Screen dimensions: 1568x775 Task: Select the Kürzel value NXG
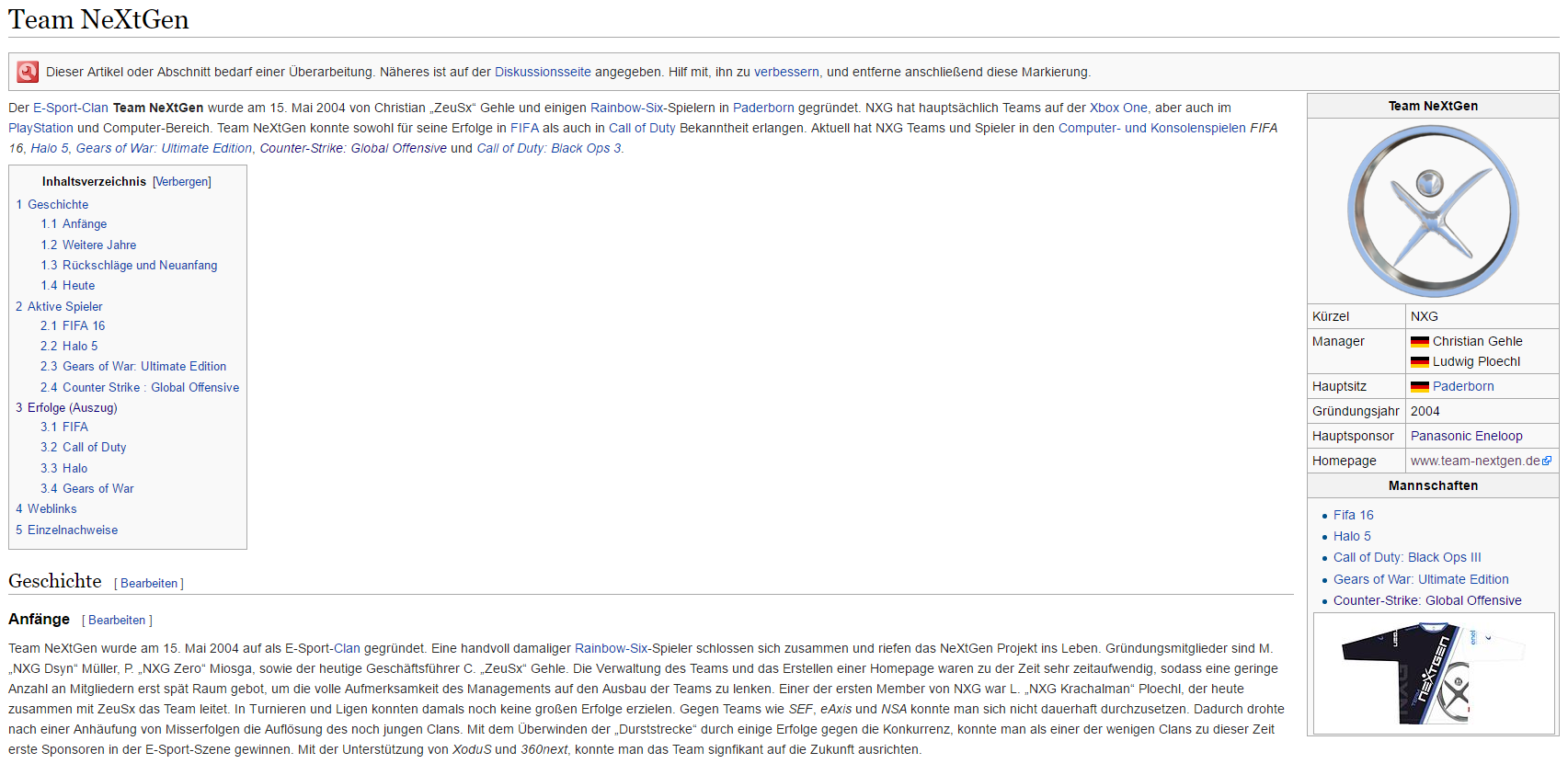[1425, 316]
